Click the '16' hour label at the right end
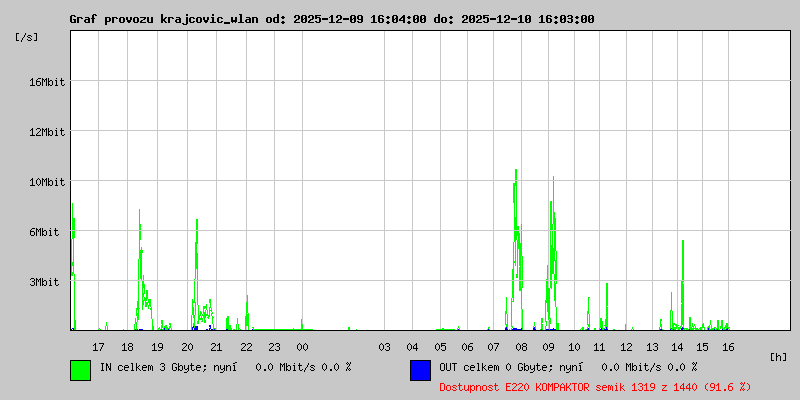Viewport: 800px width, 400px height. pos(728,347)
